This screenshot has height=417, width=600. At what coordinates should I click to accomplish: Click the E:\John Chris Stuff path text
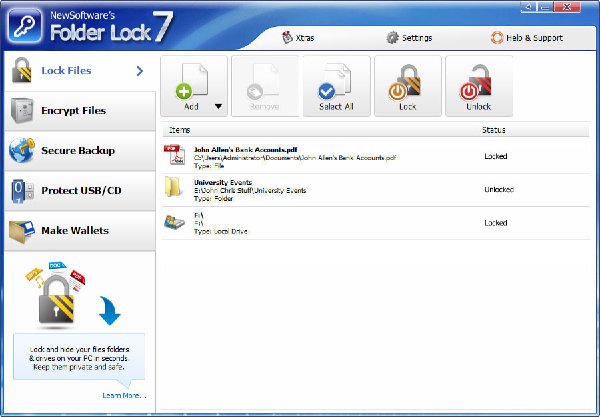tap(250, 191)
